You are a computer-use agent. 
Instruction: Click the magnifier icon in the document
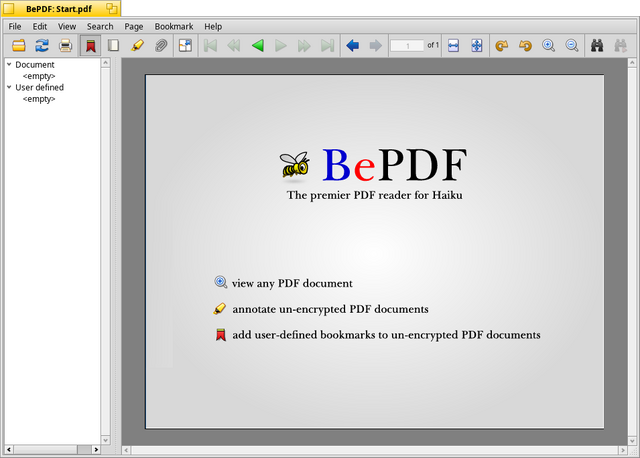221,282
